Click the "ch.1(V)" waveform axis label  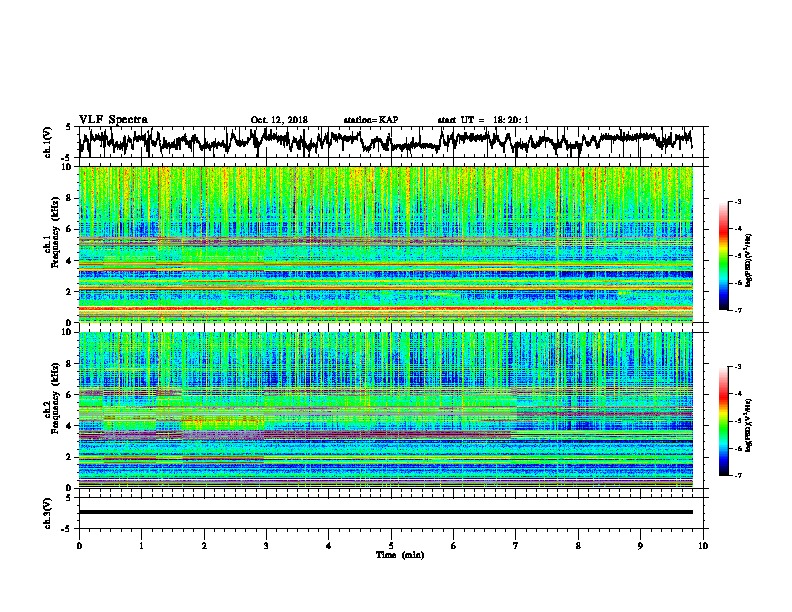(x=48, y=142)
